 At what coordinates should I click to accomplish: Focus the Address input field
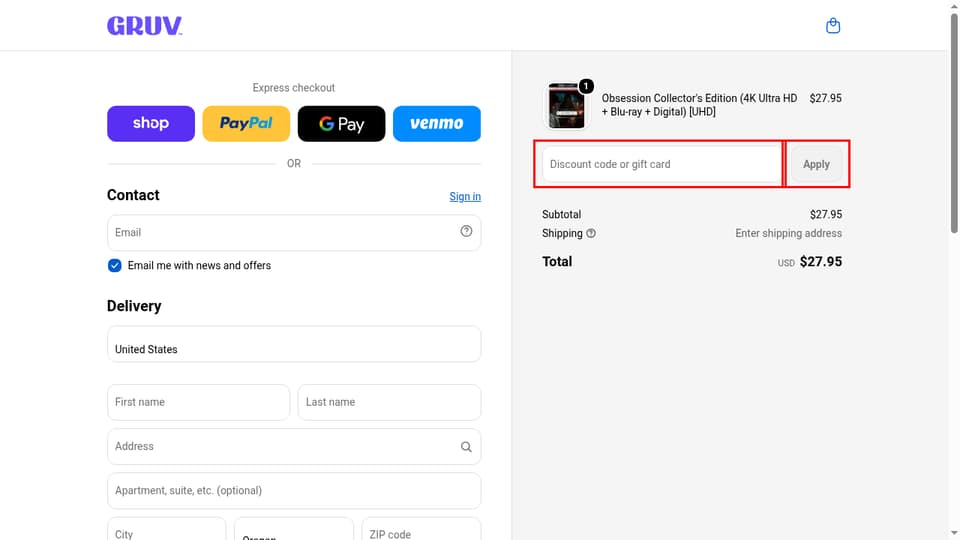294,446
